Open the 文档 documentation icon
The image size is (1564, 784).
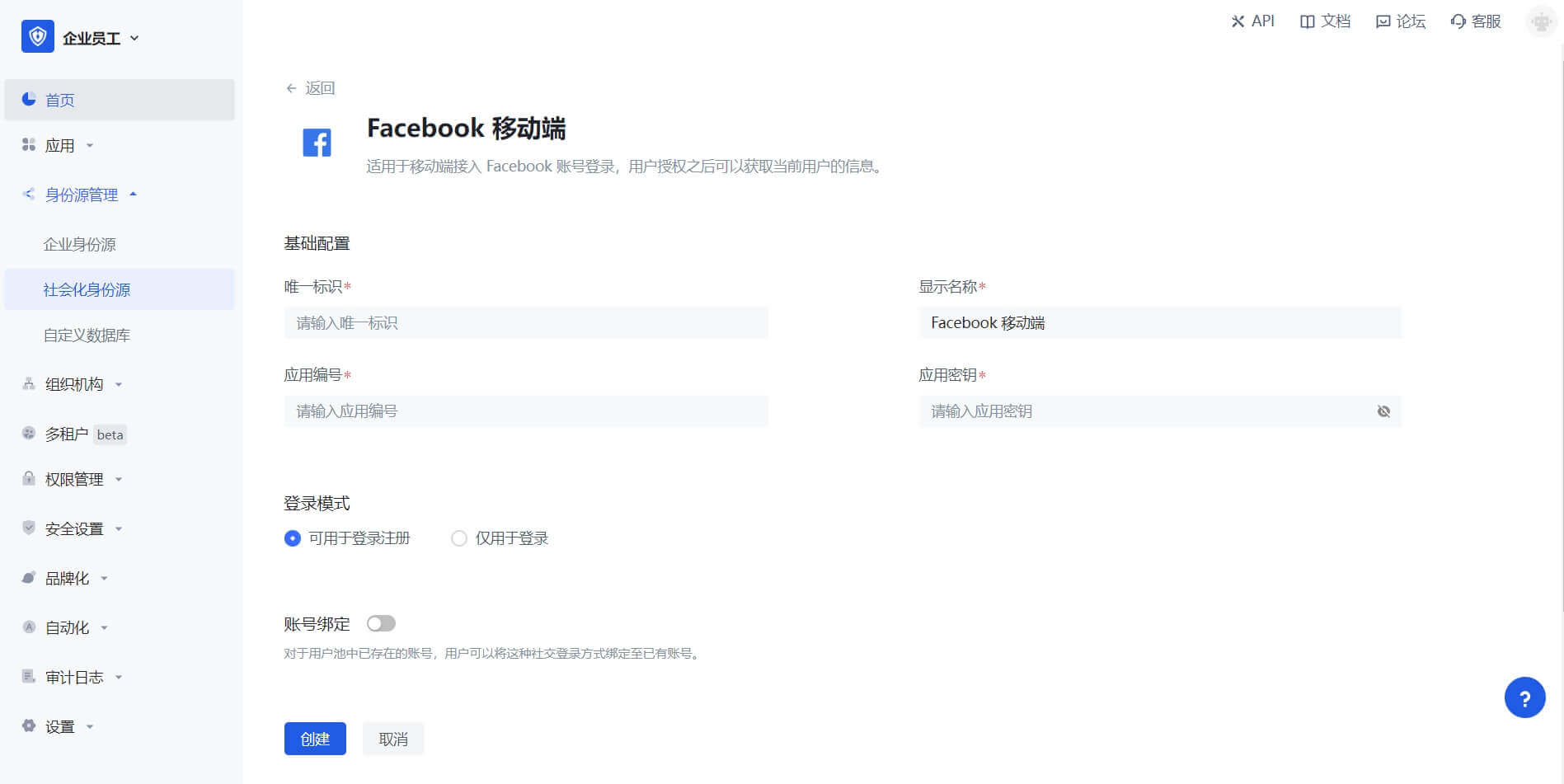(x=1307, y=21)
